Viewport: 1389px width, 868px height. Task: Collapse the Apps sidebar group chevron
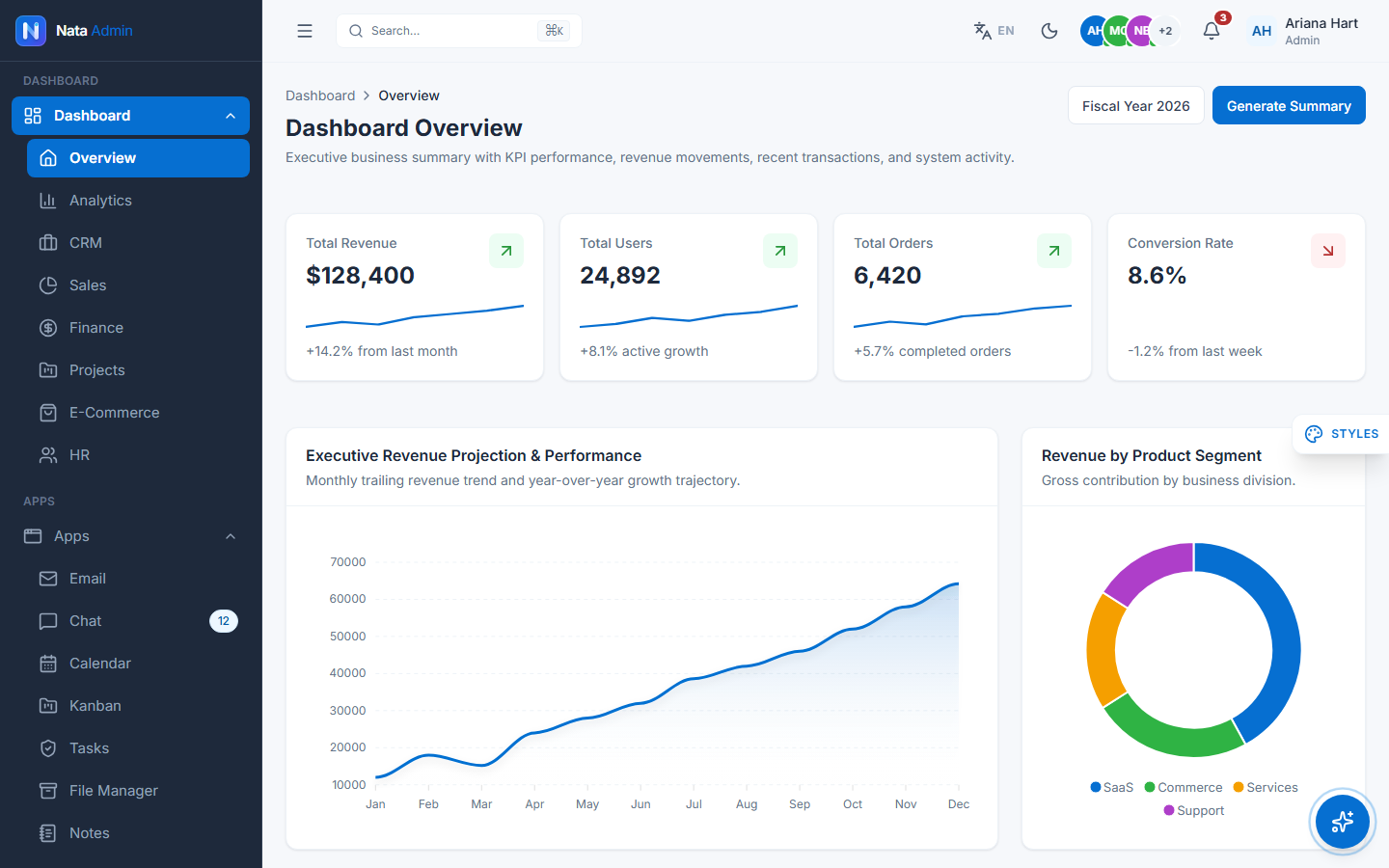point(231,536)
